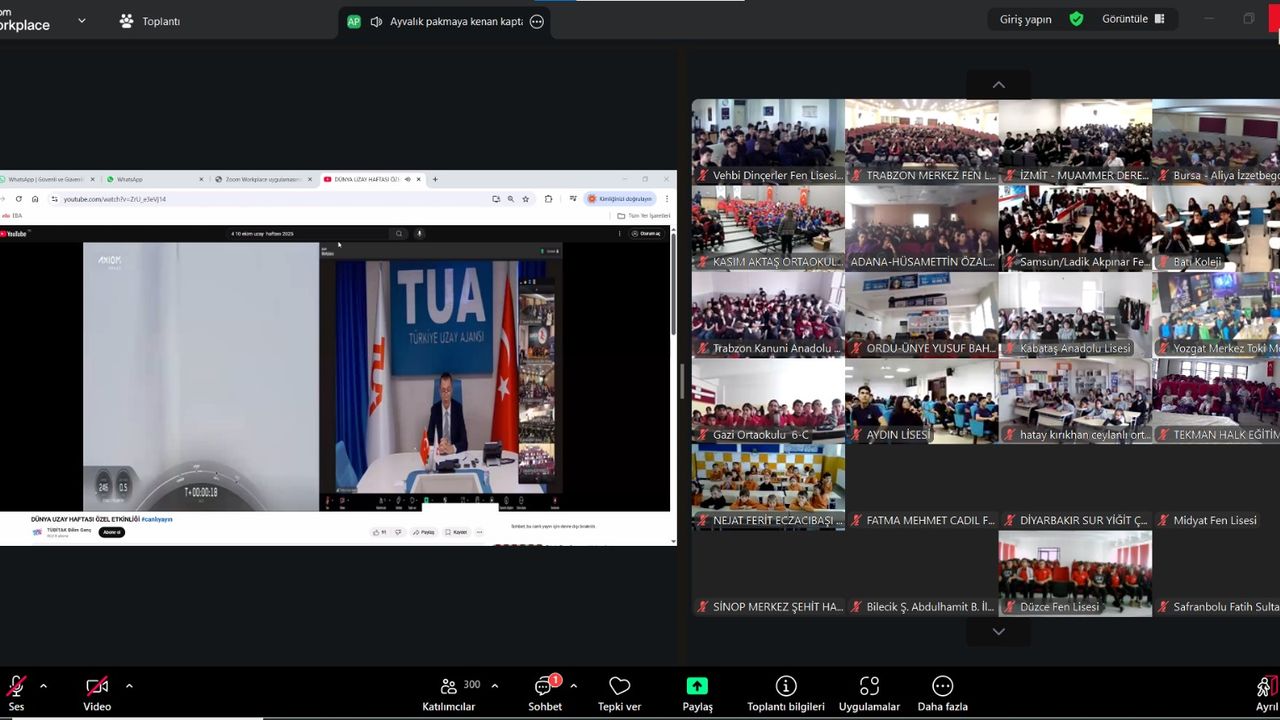Click the Giriş yapın sign-in button

(1025, 19)
